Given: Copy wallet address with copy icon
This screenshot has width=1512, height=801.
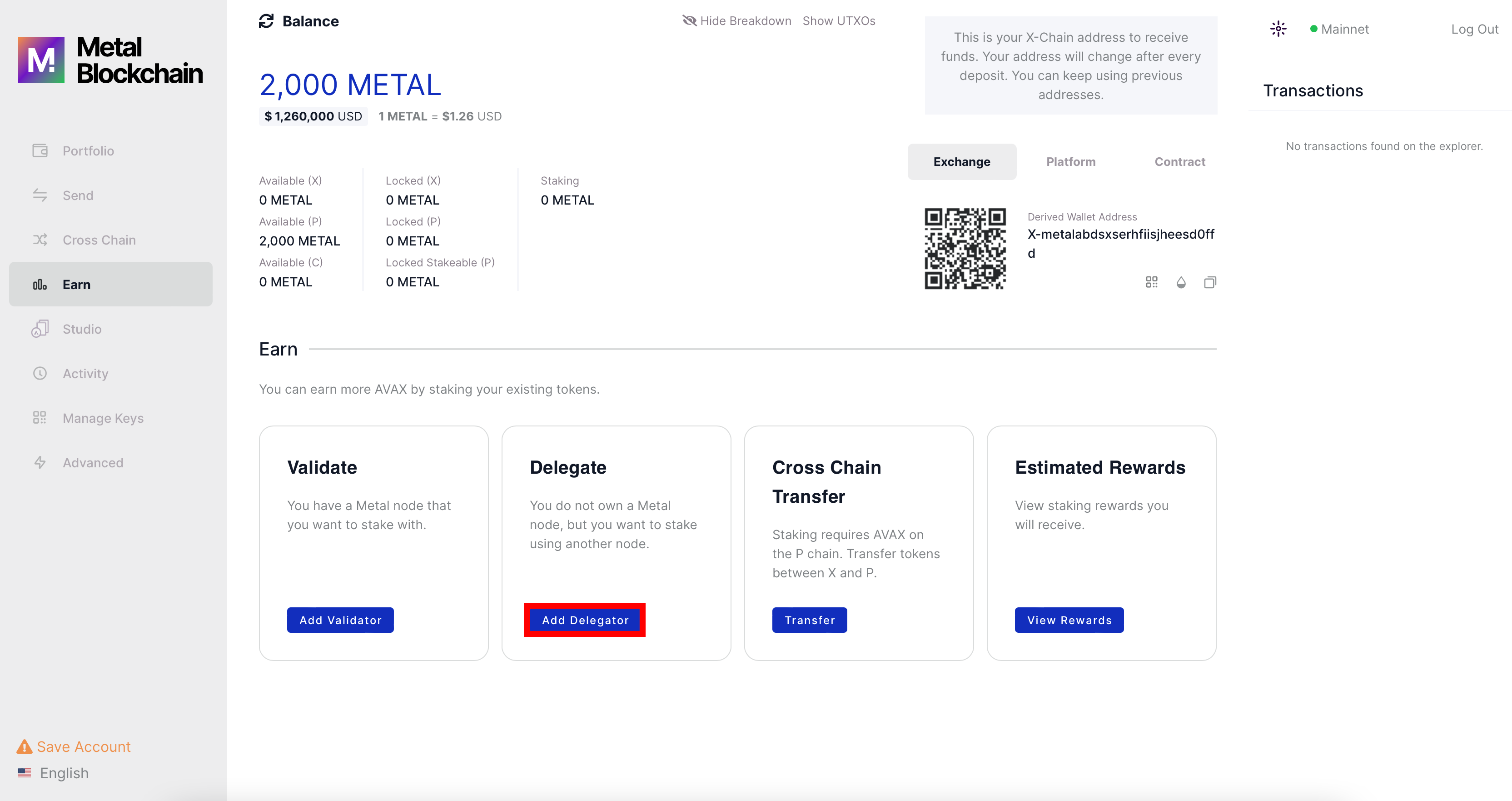Looking at the screenshot, I should (x=1210, y=282).
